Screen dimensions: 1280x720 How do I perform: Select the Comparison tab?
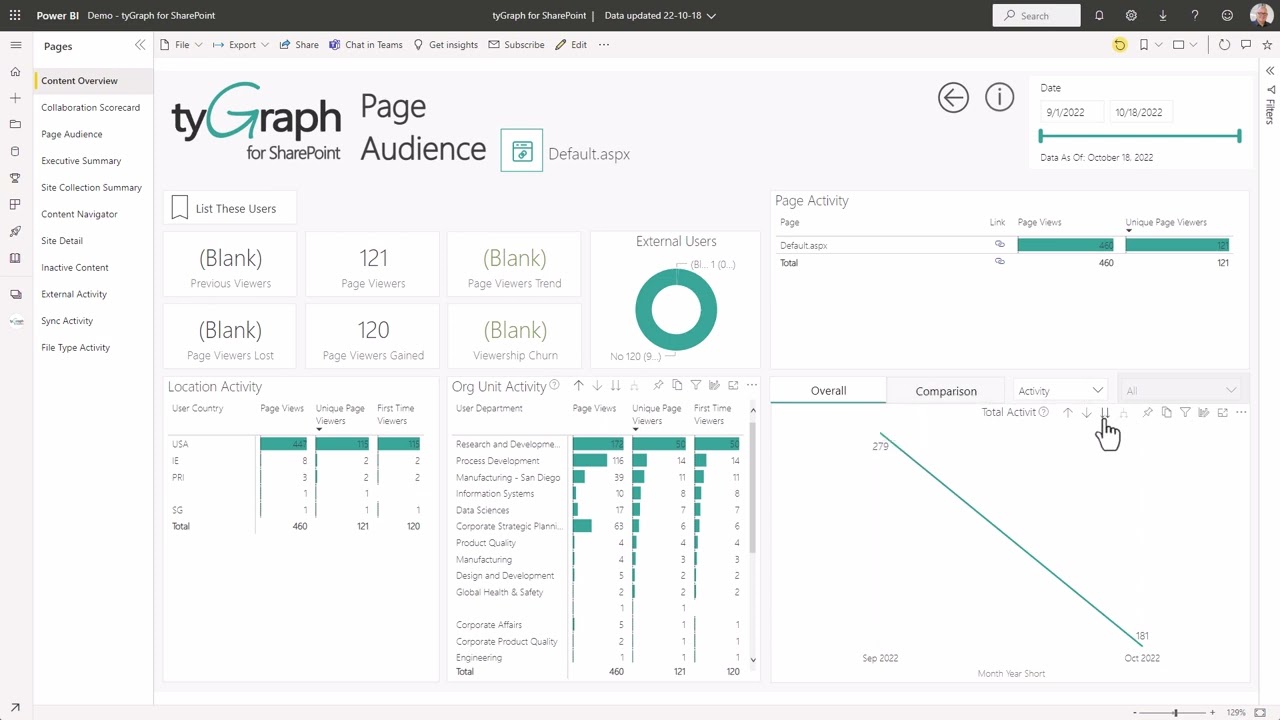[x=946, y=391]
